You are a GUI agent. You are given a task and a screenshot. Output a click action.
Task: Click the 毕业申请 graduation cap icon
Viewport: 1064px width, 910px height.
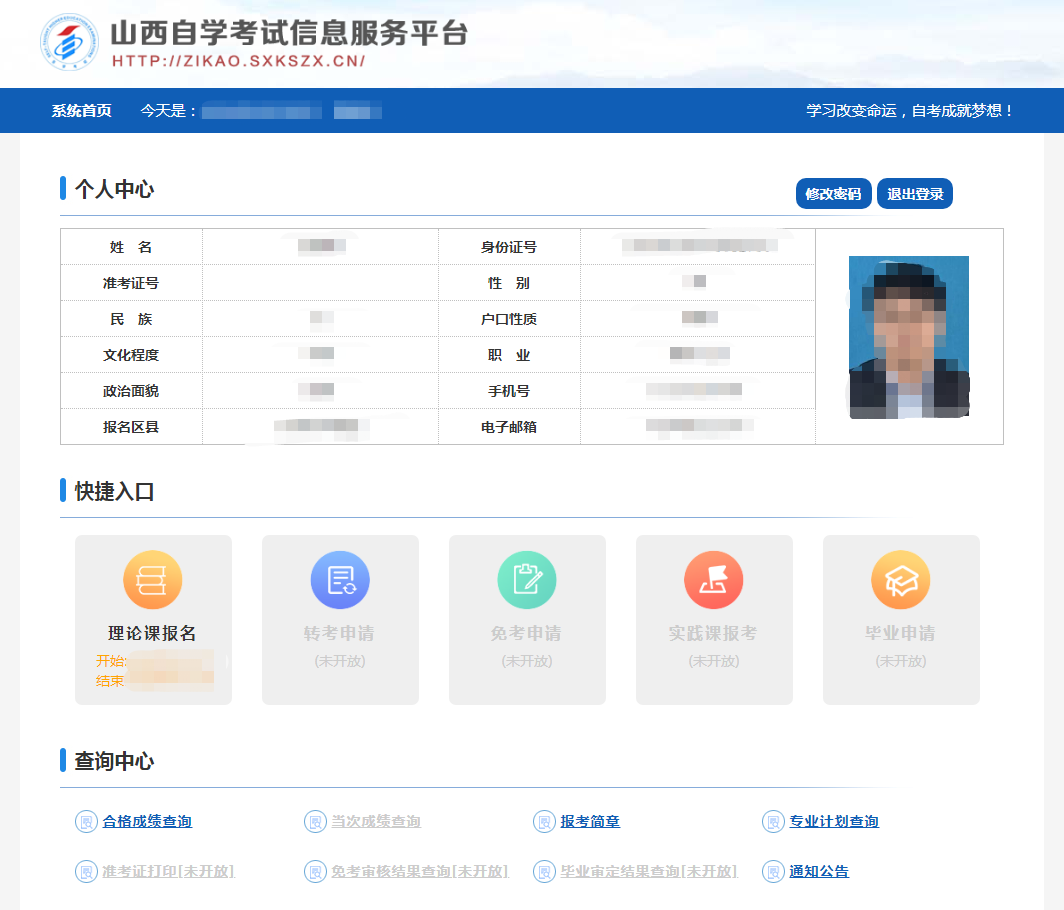[901, 580]
